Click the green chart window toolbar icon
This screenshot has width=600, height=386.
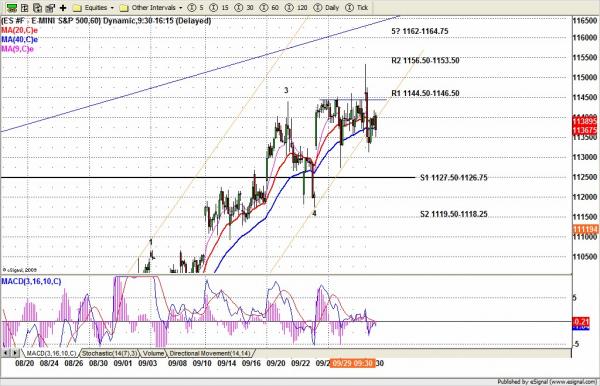[x=11, y=7]
